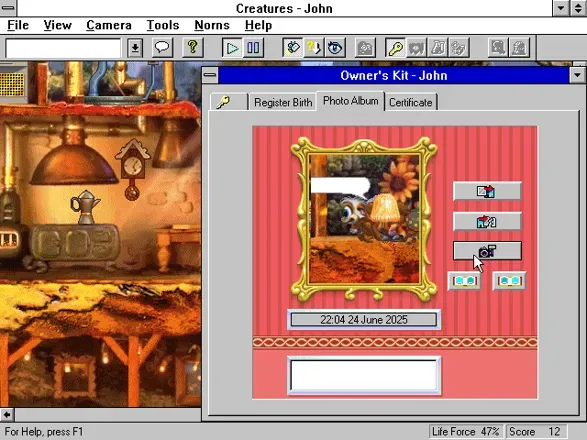Viewport: 587px width, 440px height.
Task: Click the grayed icon right of the flask
Action: pos(458,48)
